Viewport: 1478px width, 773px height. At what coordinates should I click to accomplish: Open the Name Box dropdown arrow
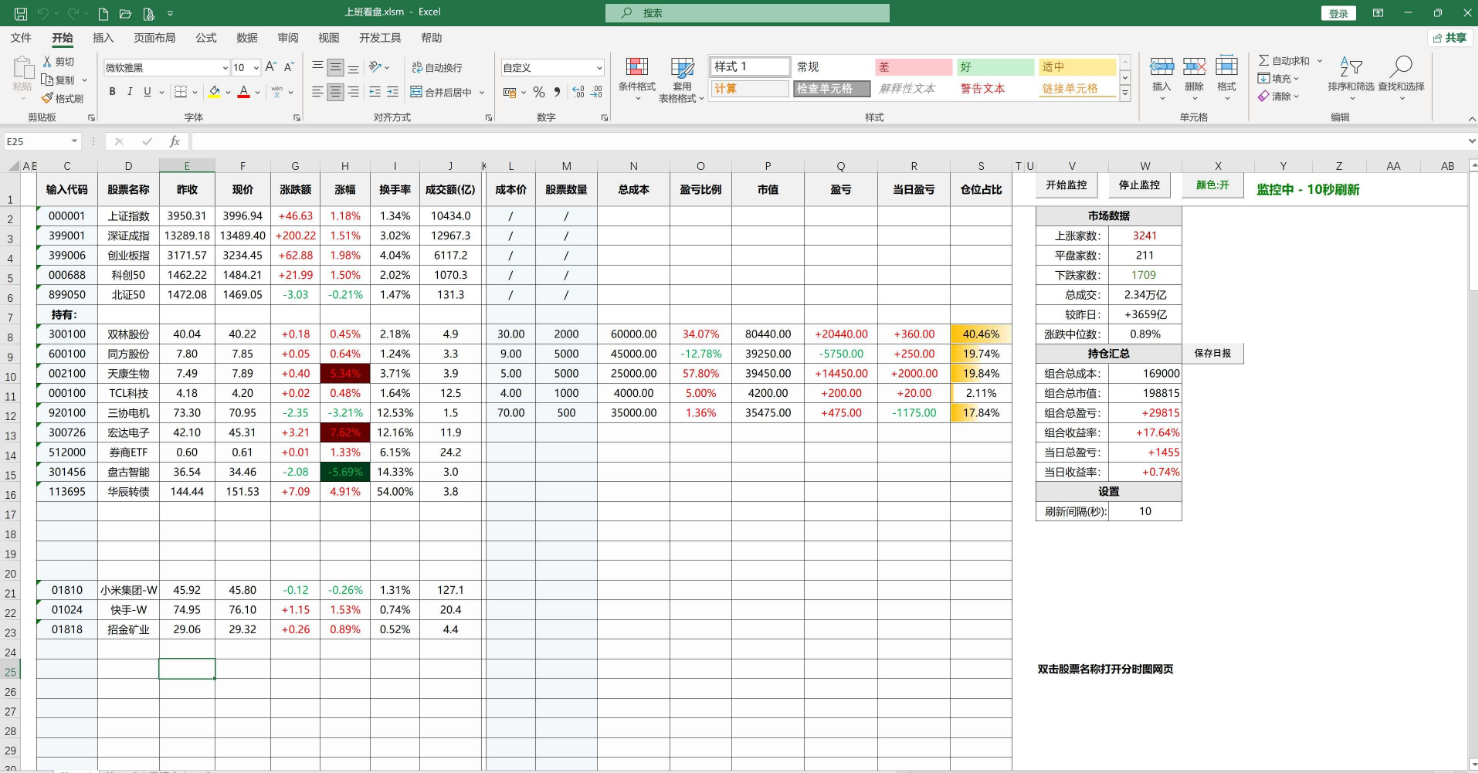click(74, 142)
